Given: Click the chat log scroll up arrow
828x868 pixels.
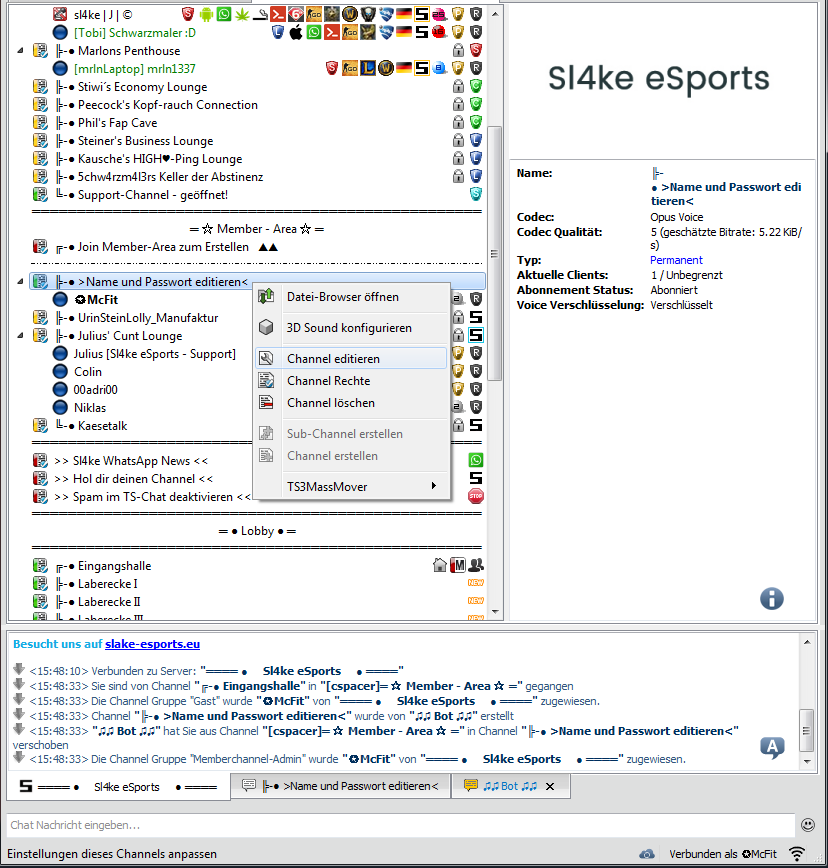Looking at the screenshot, I should (x=808, y=642).
